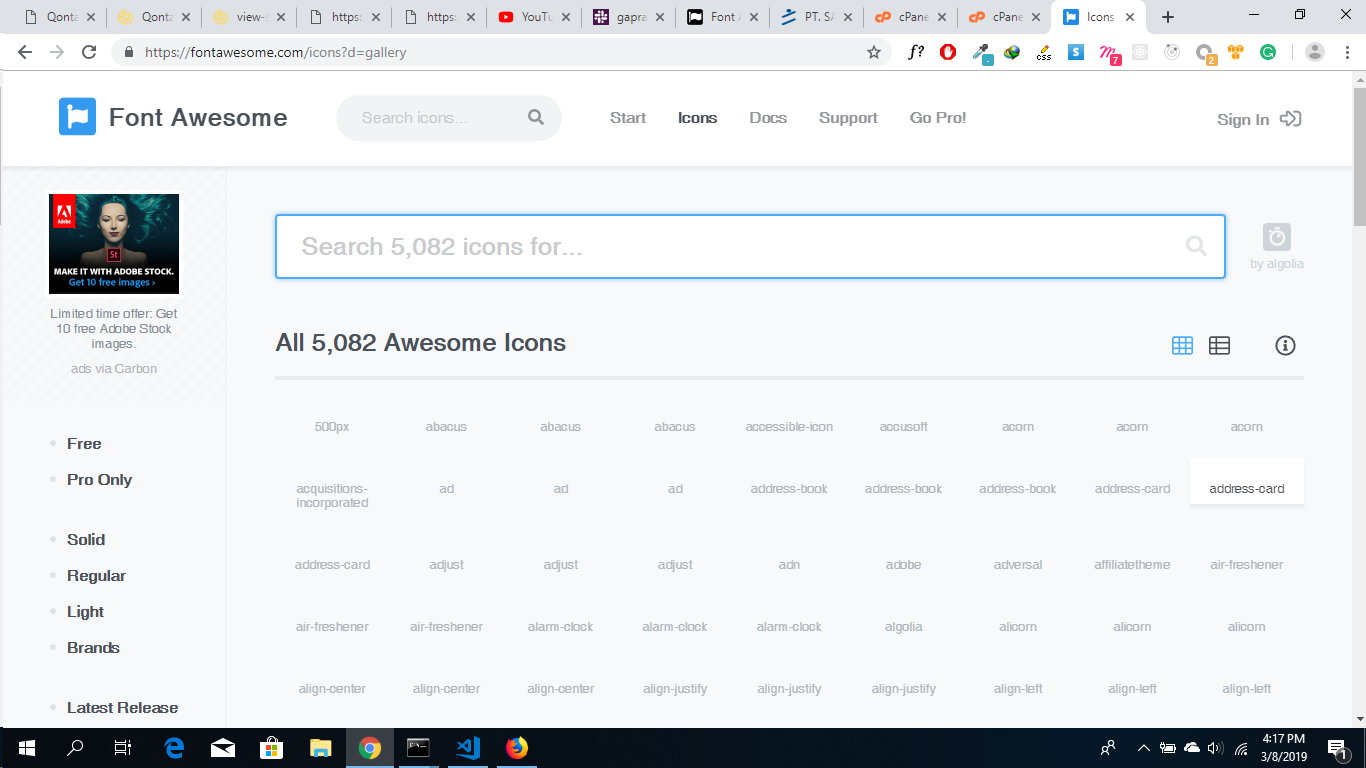Viewport: 1366px width, 768px height.
Task: Switch to grid view layout
Action: click(1182, 345)
